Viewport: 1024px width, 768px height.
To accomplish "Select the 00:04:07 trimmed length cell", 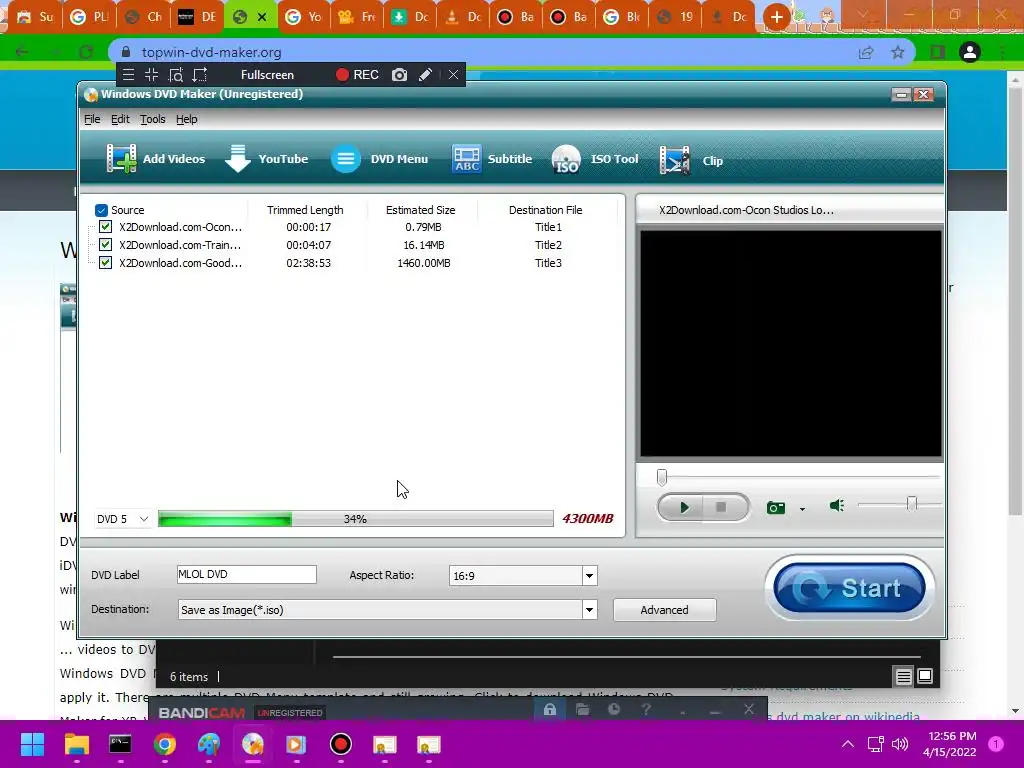I will (308, 245).
